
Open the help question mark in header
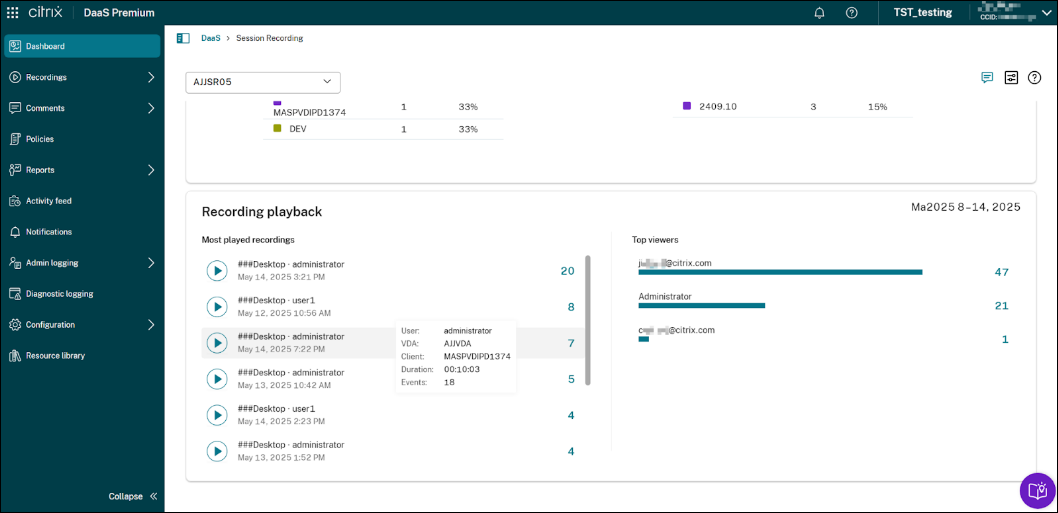[851, 13]
